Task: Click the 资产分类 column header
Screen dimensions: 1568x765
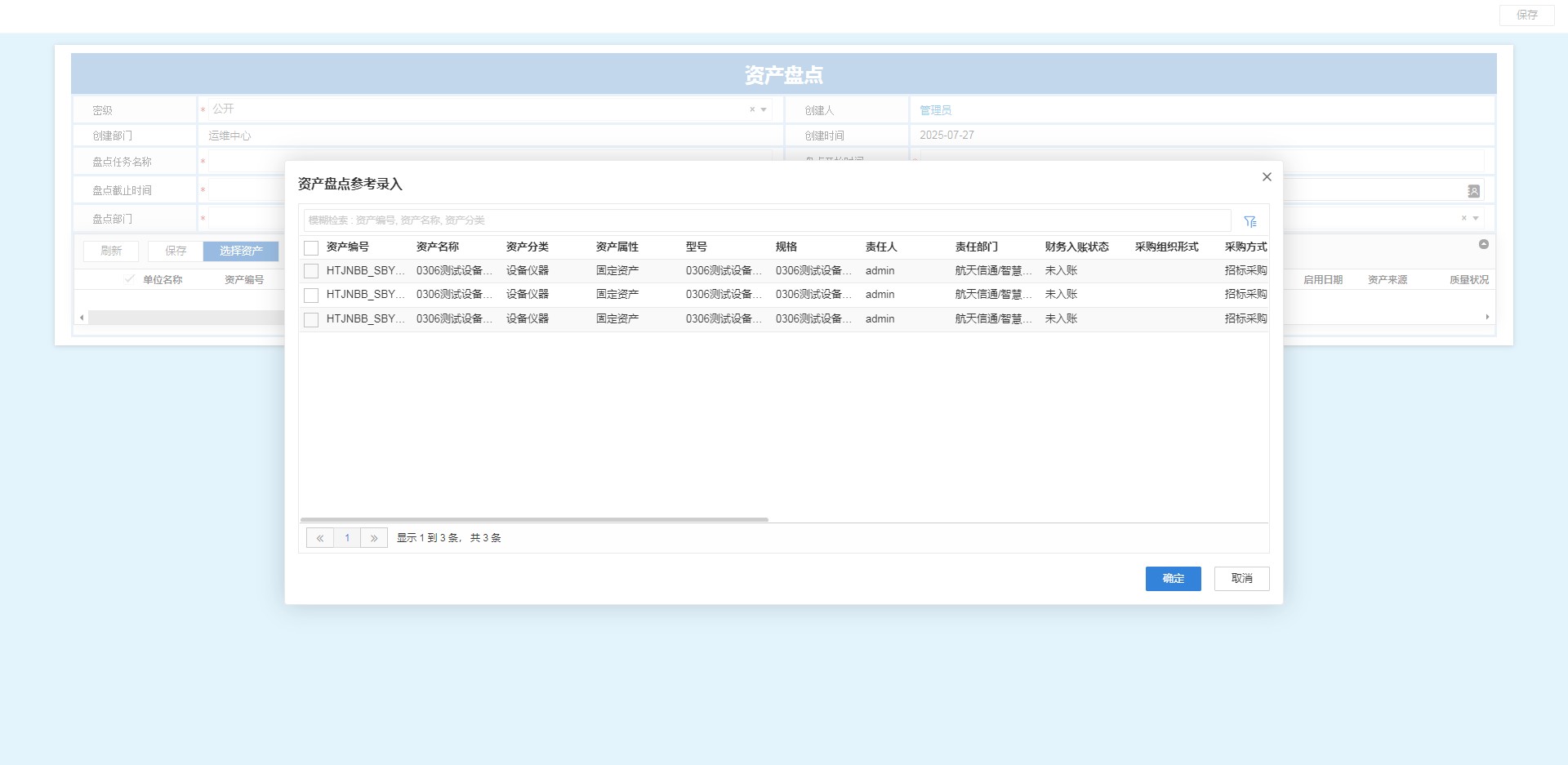Action: [528, 247]
